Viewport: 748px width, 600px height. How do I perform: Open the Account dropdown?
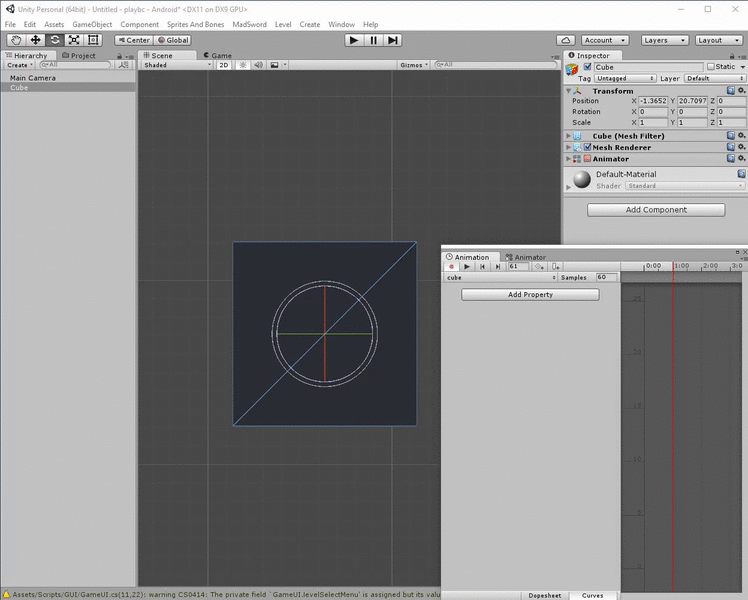(605, 40)
